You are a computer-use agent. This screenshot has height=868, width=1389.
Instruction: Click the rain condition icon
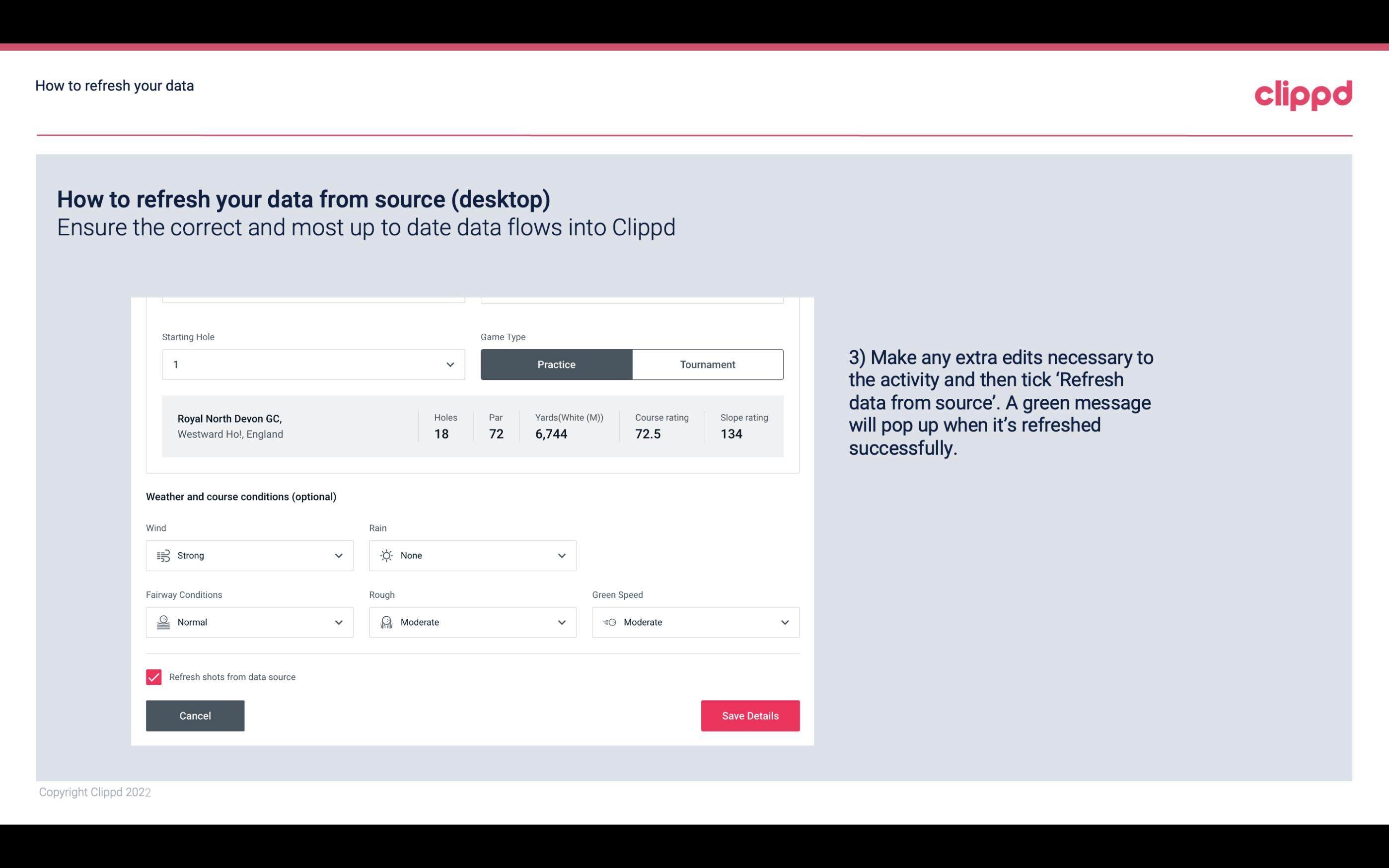(386, 555)
